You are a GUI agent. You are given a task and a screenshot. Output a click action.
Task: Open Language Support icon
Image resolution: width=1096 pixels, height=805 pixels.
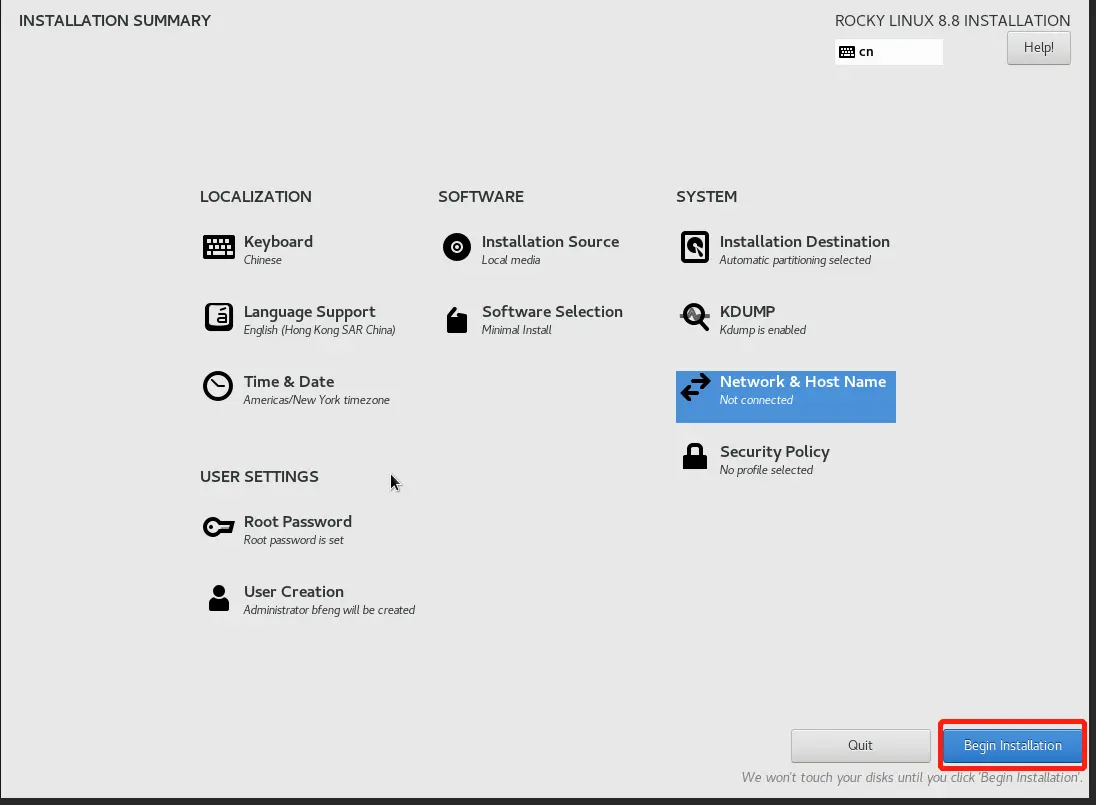tap(219, 317)
